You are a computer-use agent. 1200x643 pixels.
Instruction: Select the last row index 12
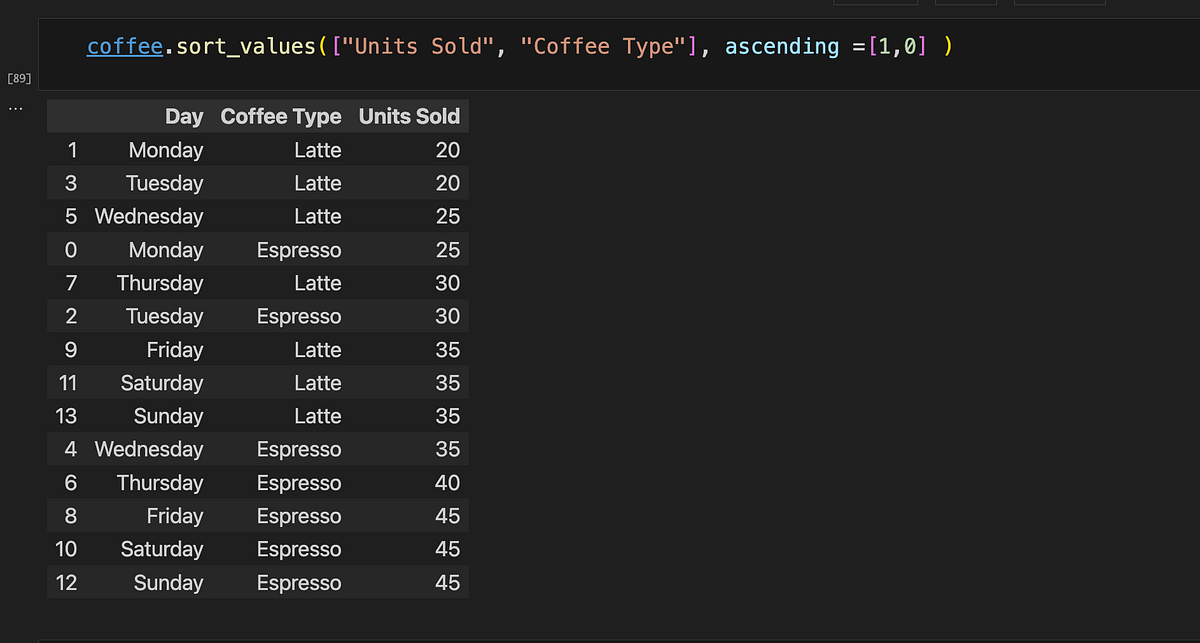[66, 583]
